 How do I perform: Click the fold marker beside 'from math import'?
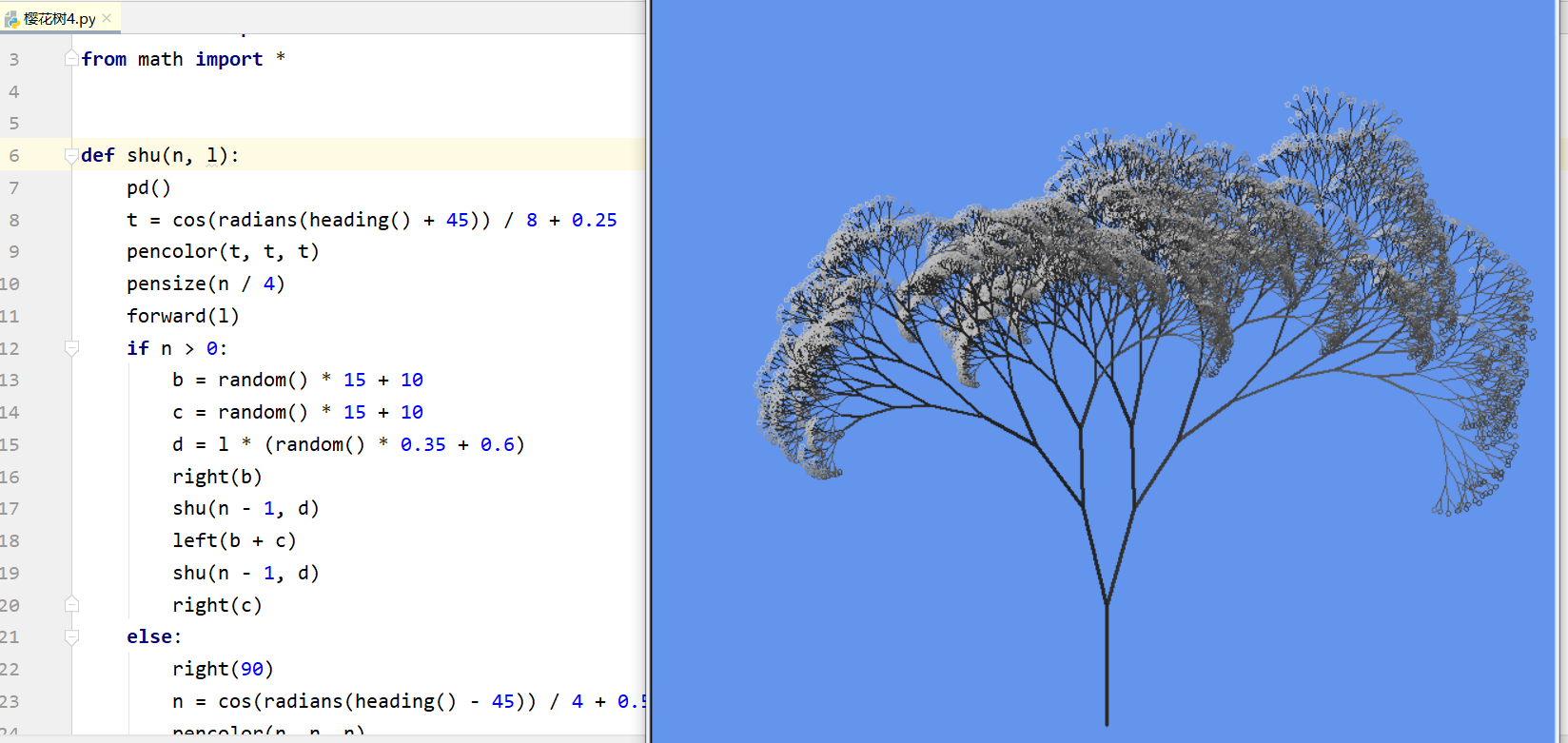point(71,59)
